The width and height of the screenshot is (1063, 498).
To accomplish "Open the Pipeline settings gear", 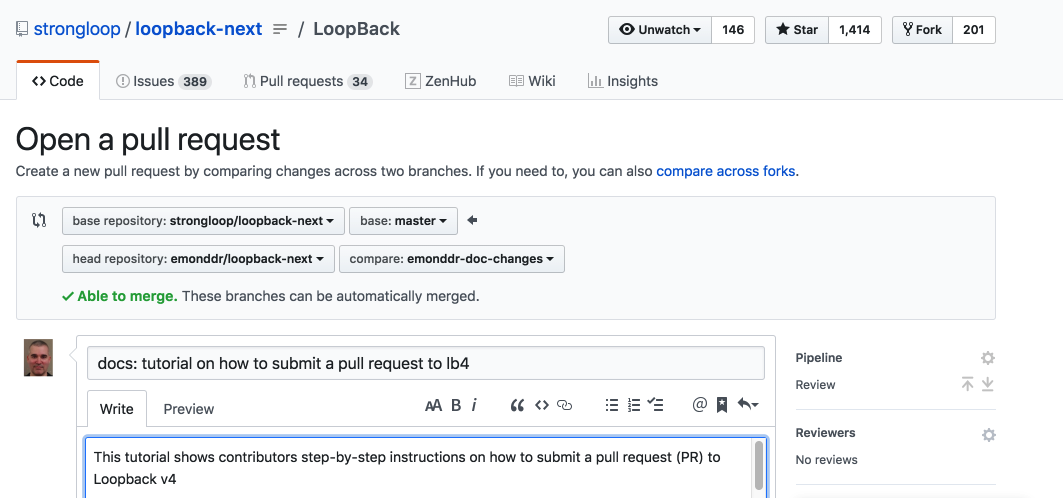I will [x=988, y=358].
